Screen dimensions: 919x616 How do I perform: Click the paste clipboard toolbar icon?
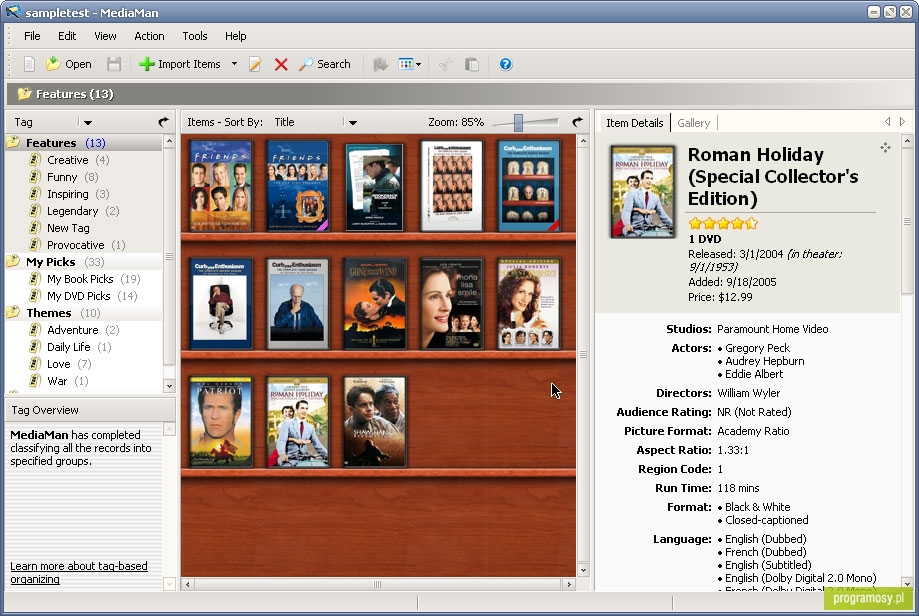pyautogui.click(x=472, y=64)
